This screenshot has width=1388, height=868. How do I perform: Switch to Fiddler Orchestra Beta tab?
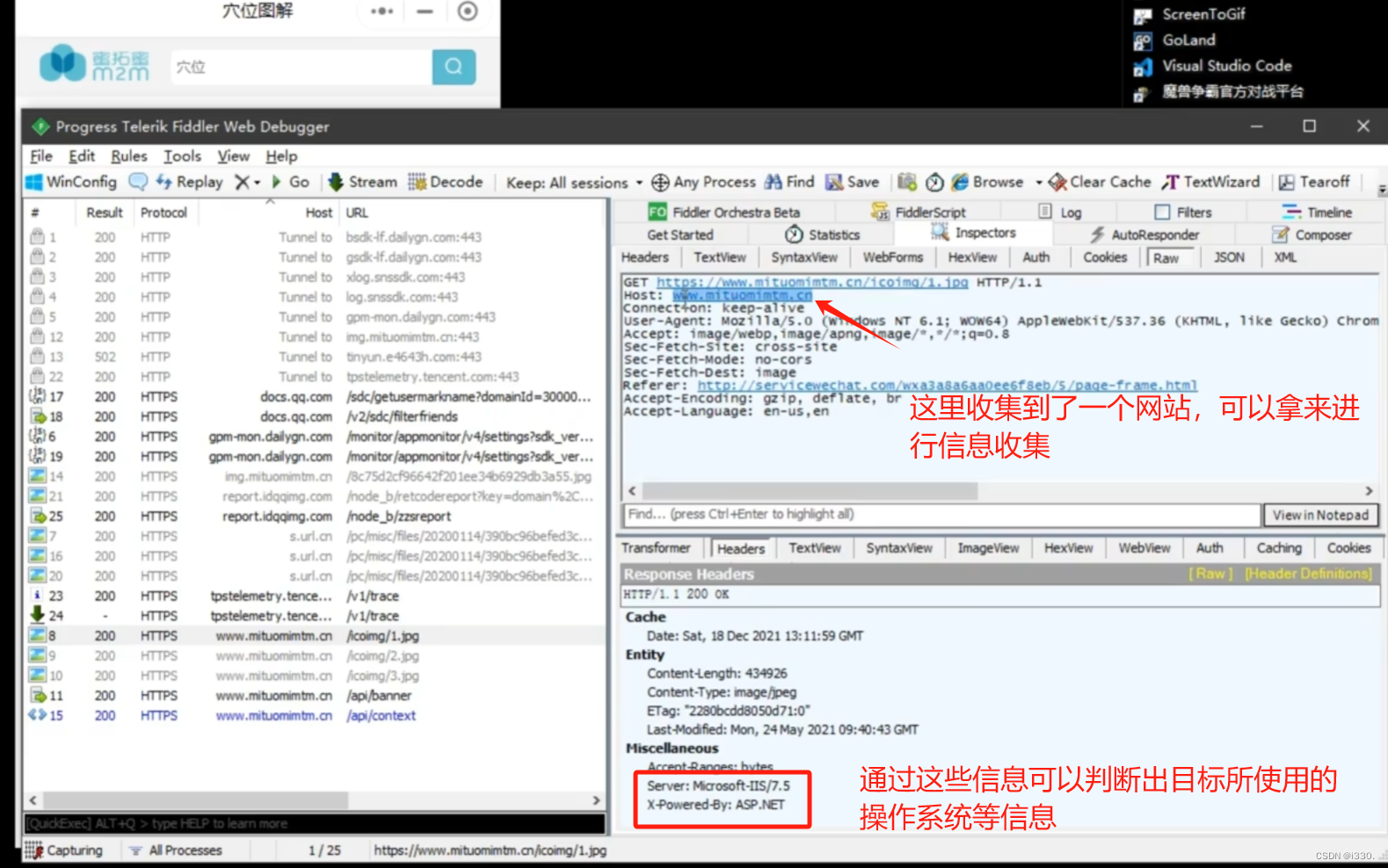click(x=724, y=213)
